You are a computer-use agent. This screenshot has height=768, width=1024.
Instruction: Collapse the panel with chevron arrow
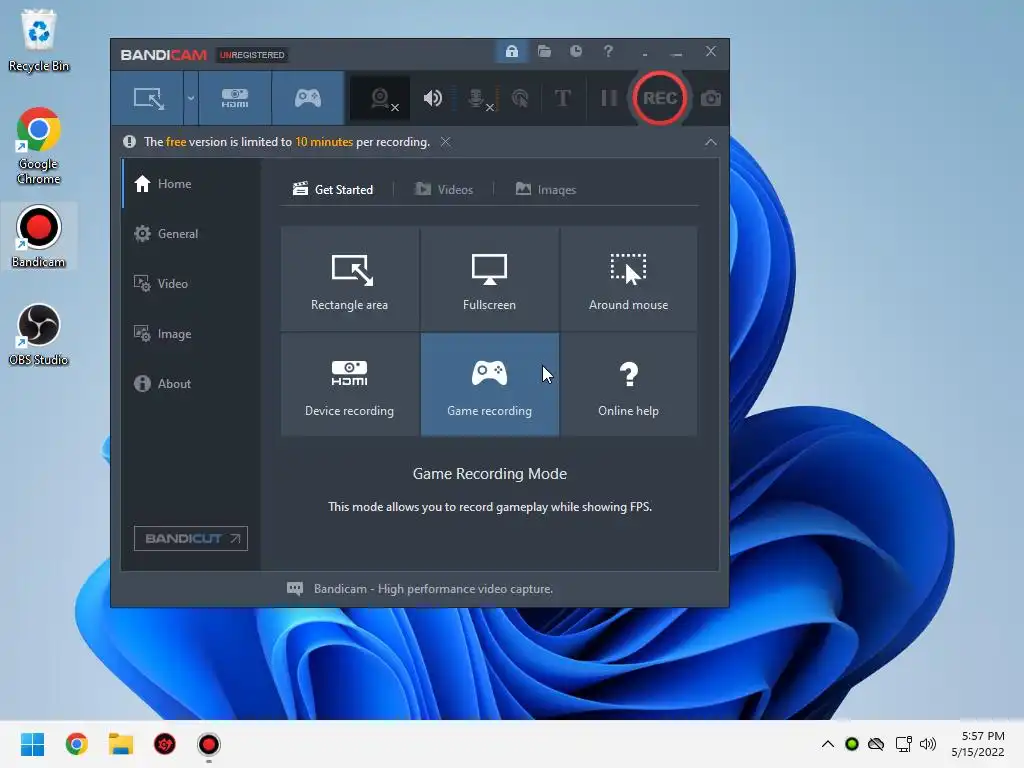pos(711,142)
